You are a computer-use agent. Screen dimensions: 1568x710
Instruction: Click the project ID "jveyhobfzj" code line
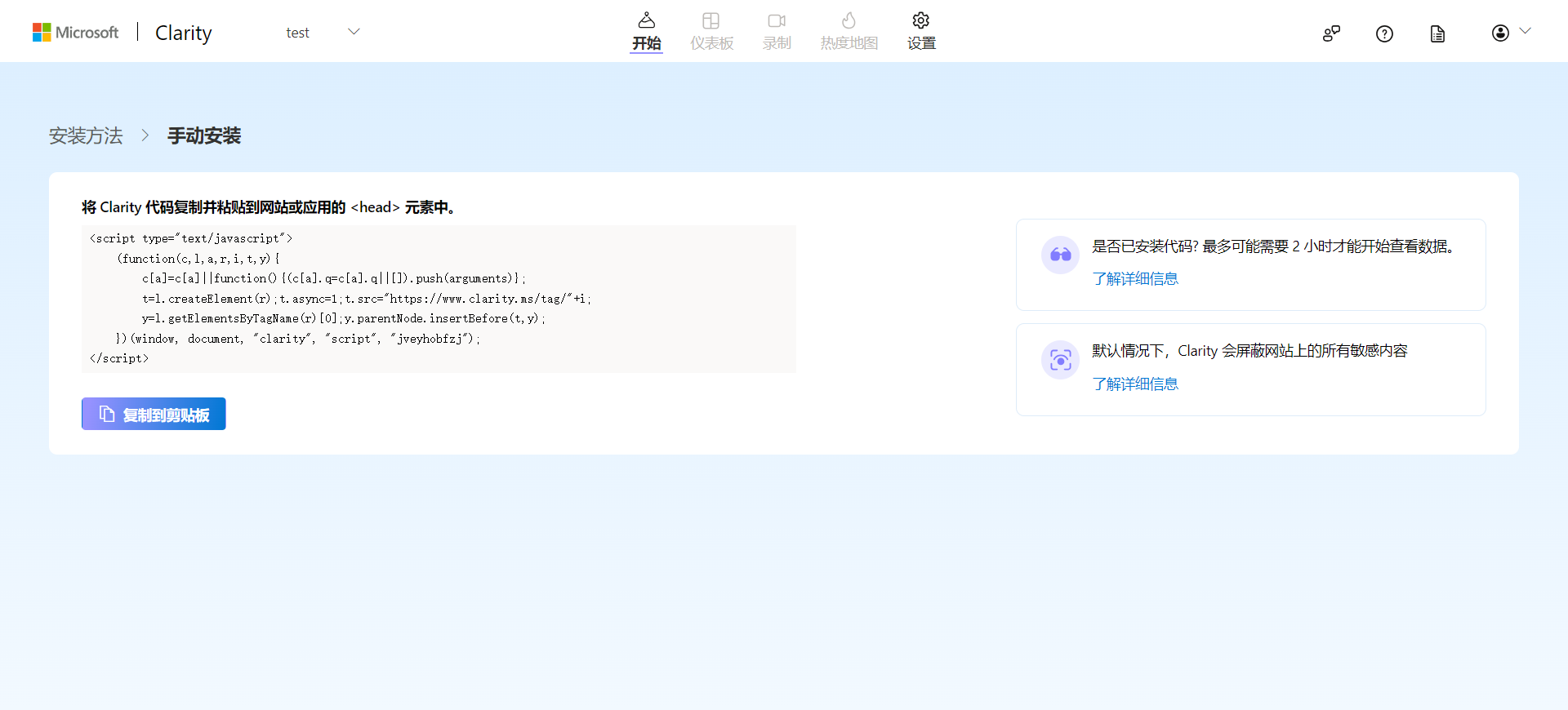tap(298, 339)
